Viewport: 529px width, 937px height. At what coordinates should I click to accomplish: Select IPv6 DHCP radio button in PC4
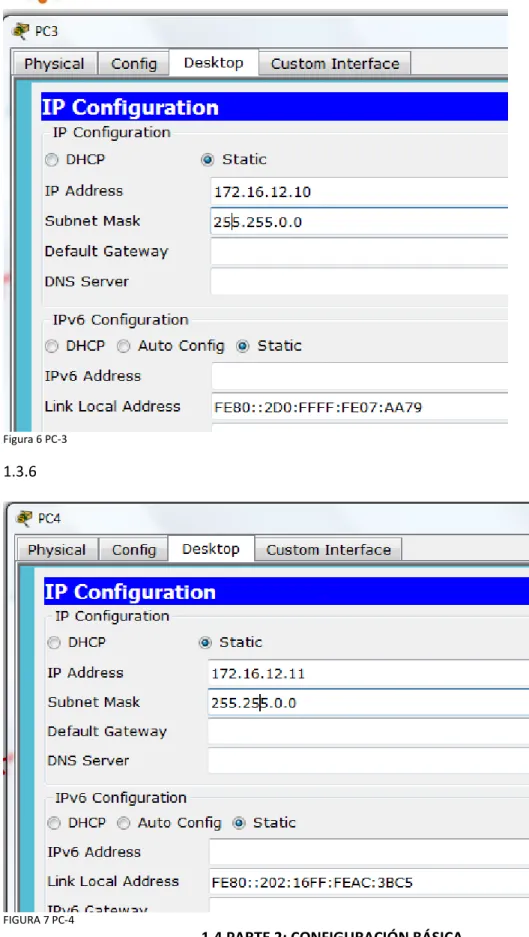pos(54,823)
